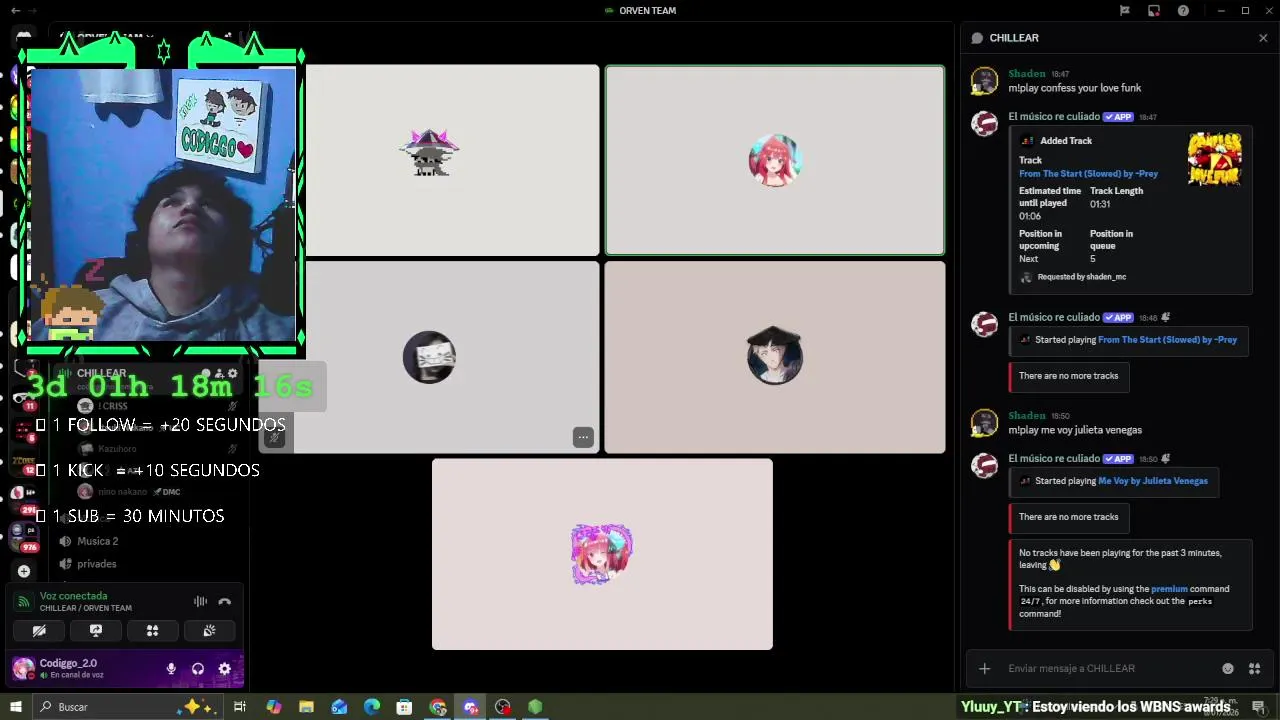The width and height of the screenshot is (1280, 720).
Task: Add a server with plus button
Action: (x=24, y=571)
